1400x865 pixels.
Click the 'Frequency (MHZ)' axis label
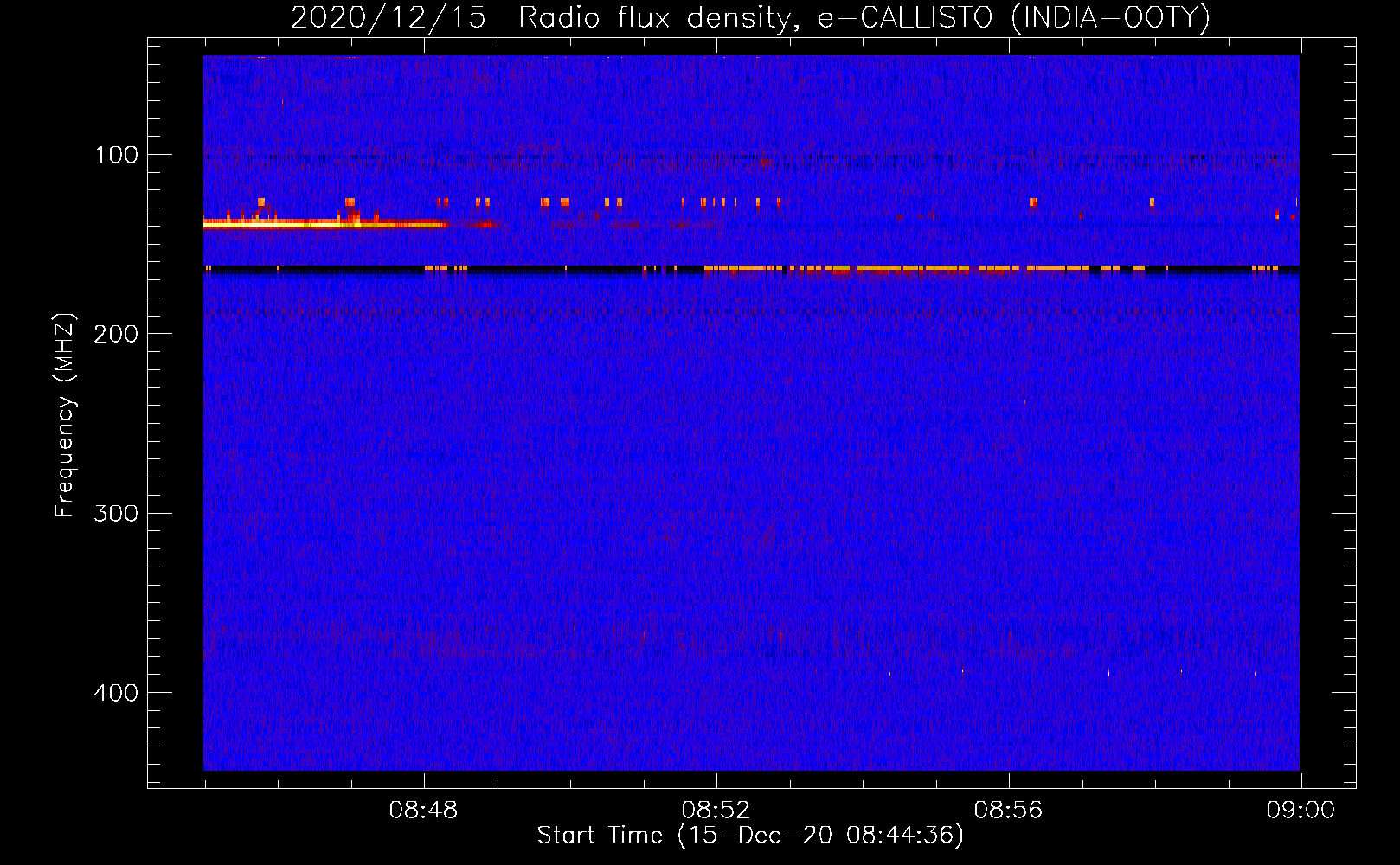point(65,414)
